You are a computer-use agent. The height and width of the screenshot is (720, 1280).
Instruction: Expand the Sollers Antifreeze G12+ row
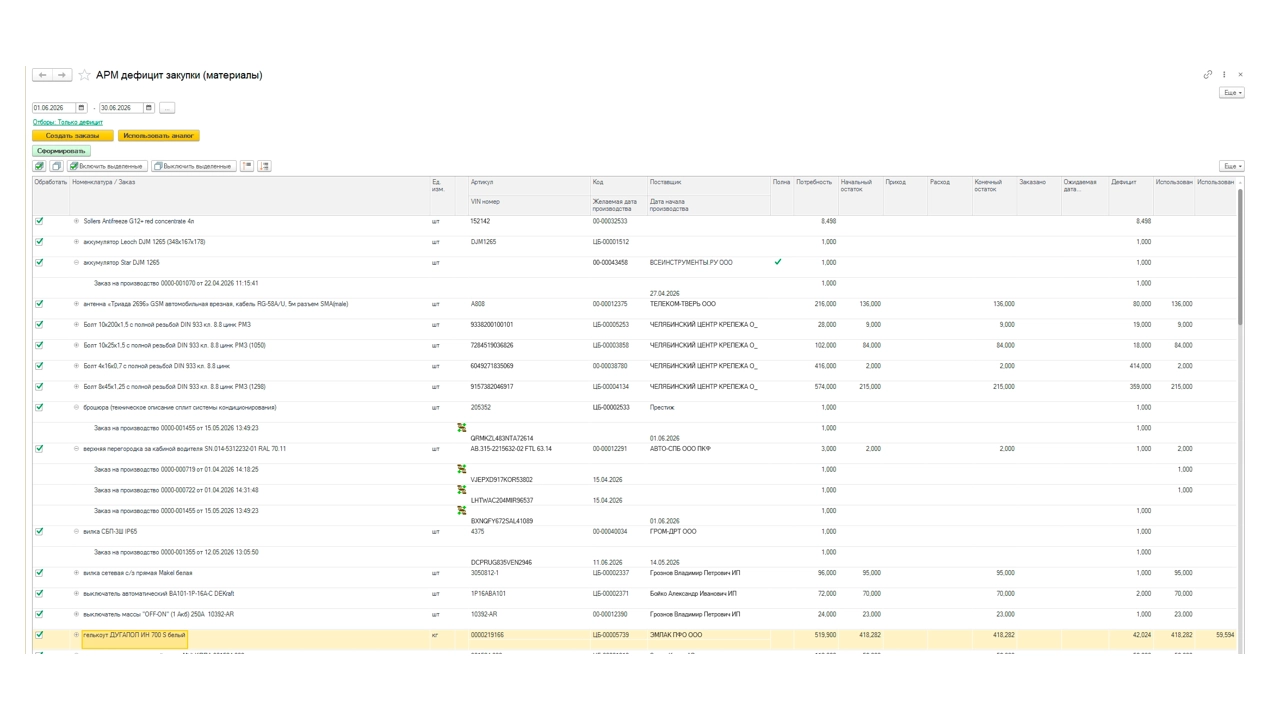[x=77, y=221]
